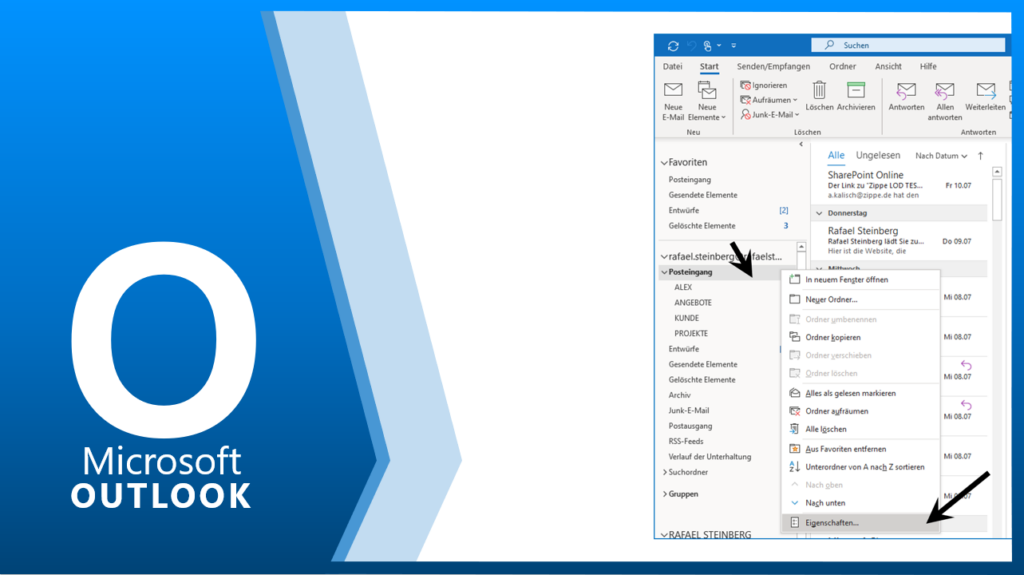1024x575 pixels.
Task: Collapse the rafael.steinberg account node
Action: 664,257
